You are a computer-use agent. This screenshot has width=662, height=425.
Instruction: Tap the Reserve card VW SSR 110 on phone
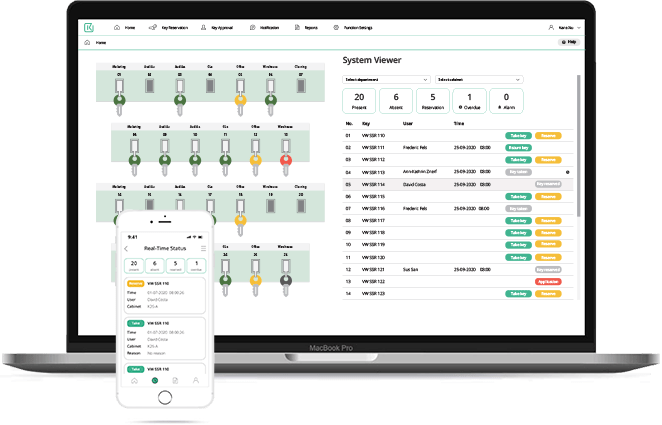pyautogui.click(x=165, y=295)
